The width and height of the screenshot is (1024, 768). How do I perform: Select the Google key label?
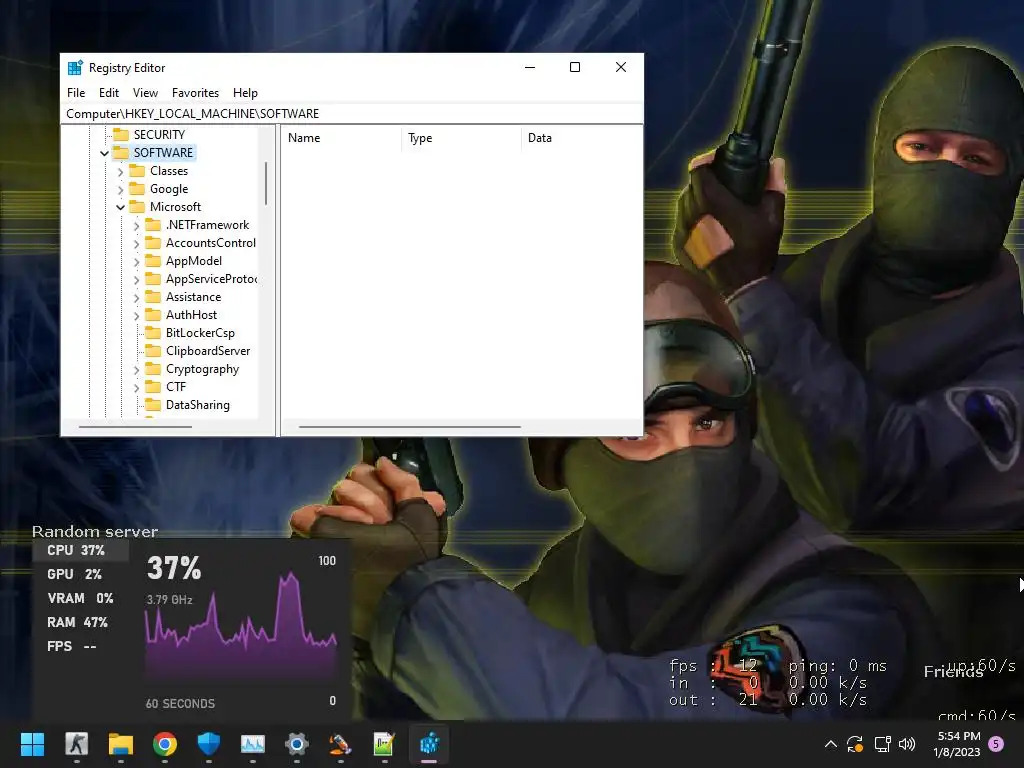[x=168, y=189]
